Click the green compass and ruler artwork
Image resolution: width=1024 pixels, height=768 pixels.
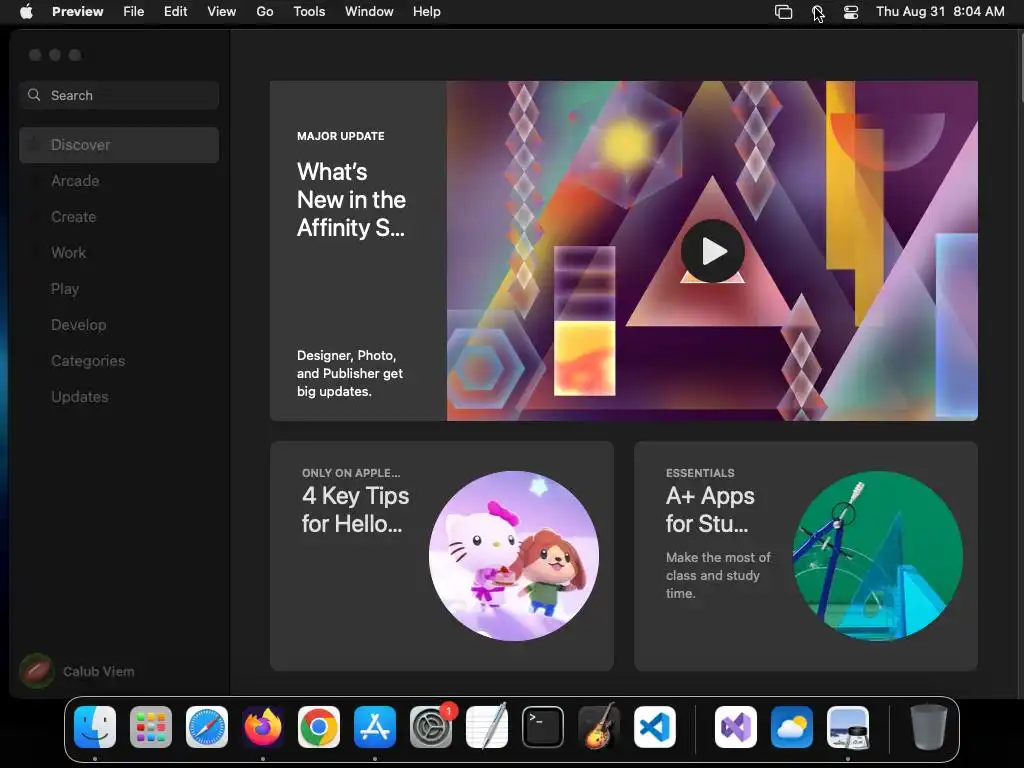click(878, 556)
